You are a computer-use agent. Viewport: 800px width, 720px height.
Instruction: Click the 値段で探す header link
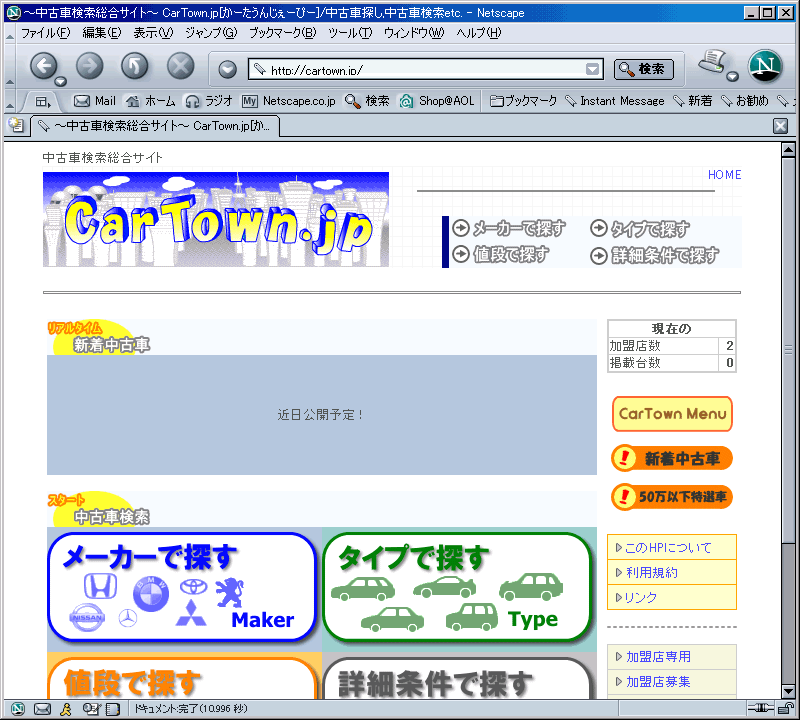coord(501,254)
